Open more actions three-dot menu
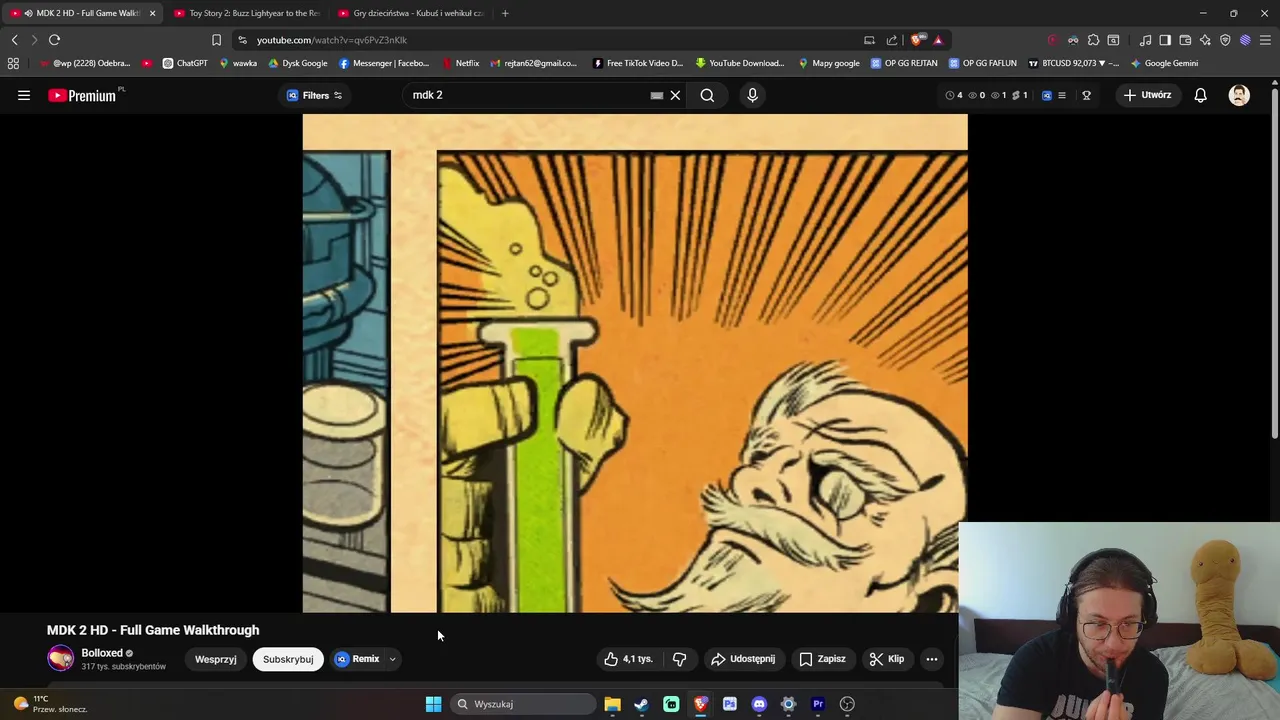This screenshot has width=1280, height=720. click(931, 659)
